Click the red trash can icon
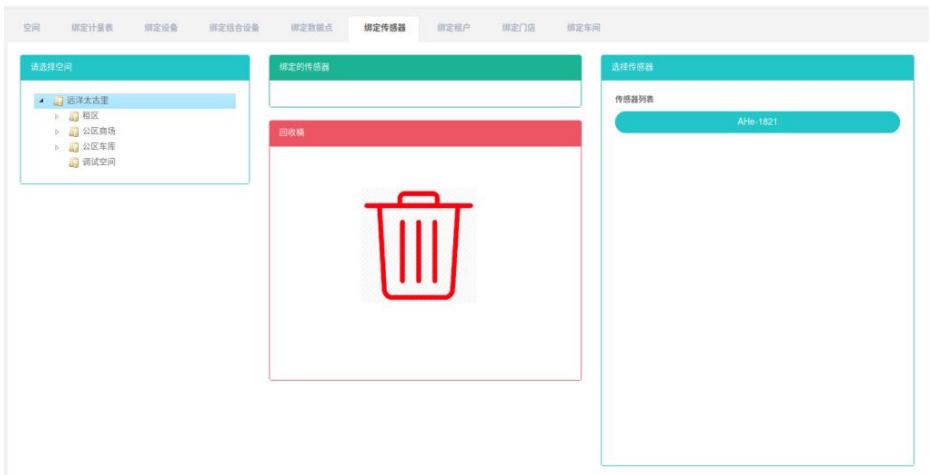930x475 pixels. (x=418, y=246)
